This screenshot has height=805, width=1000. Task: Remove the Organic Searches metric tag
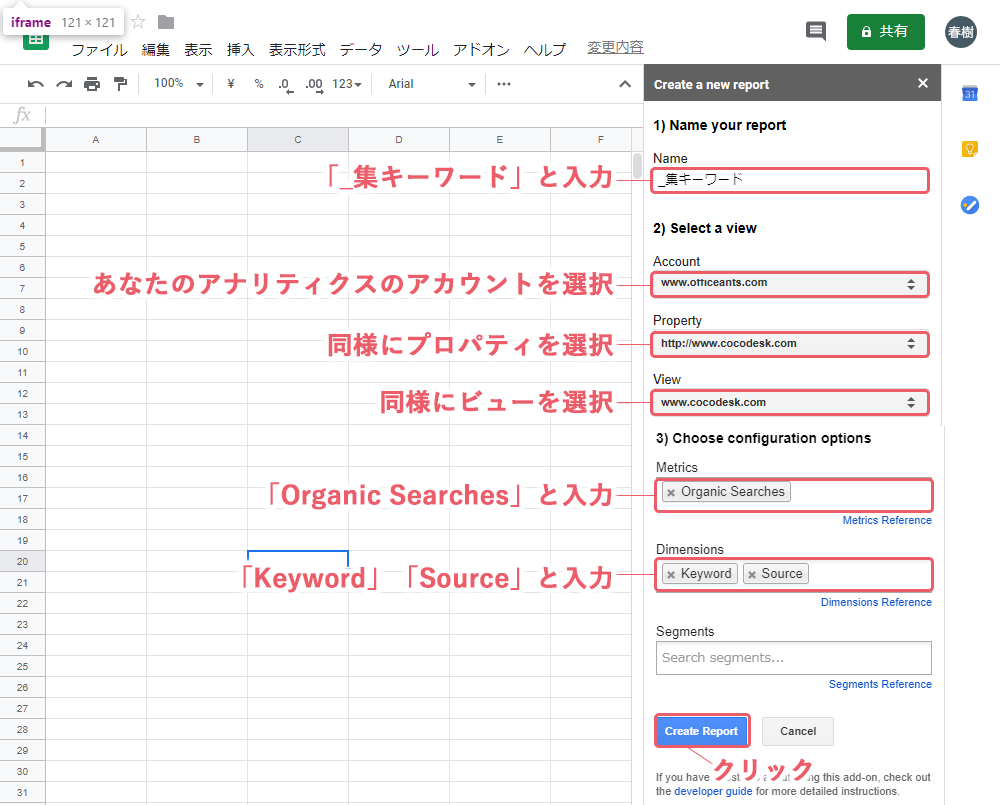(671, 492)
